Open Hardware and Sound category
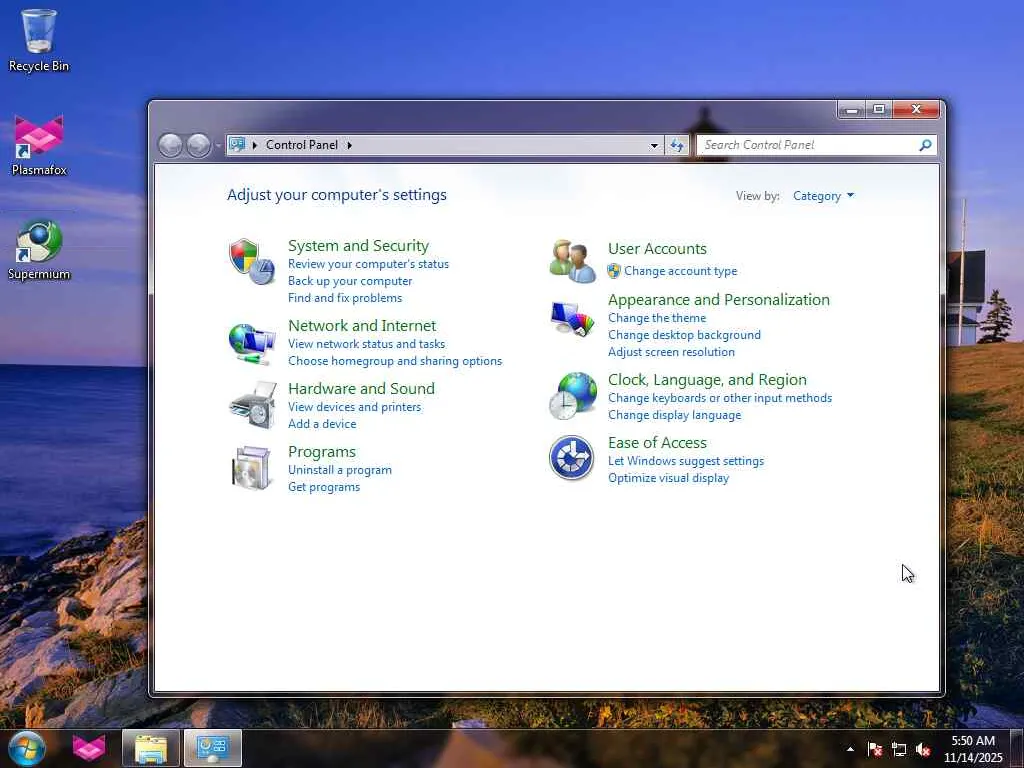This screenshot has height=768, width=1024. coord(361,389)
